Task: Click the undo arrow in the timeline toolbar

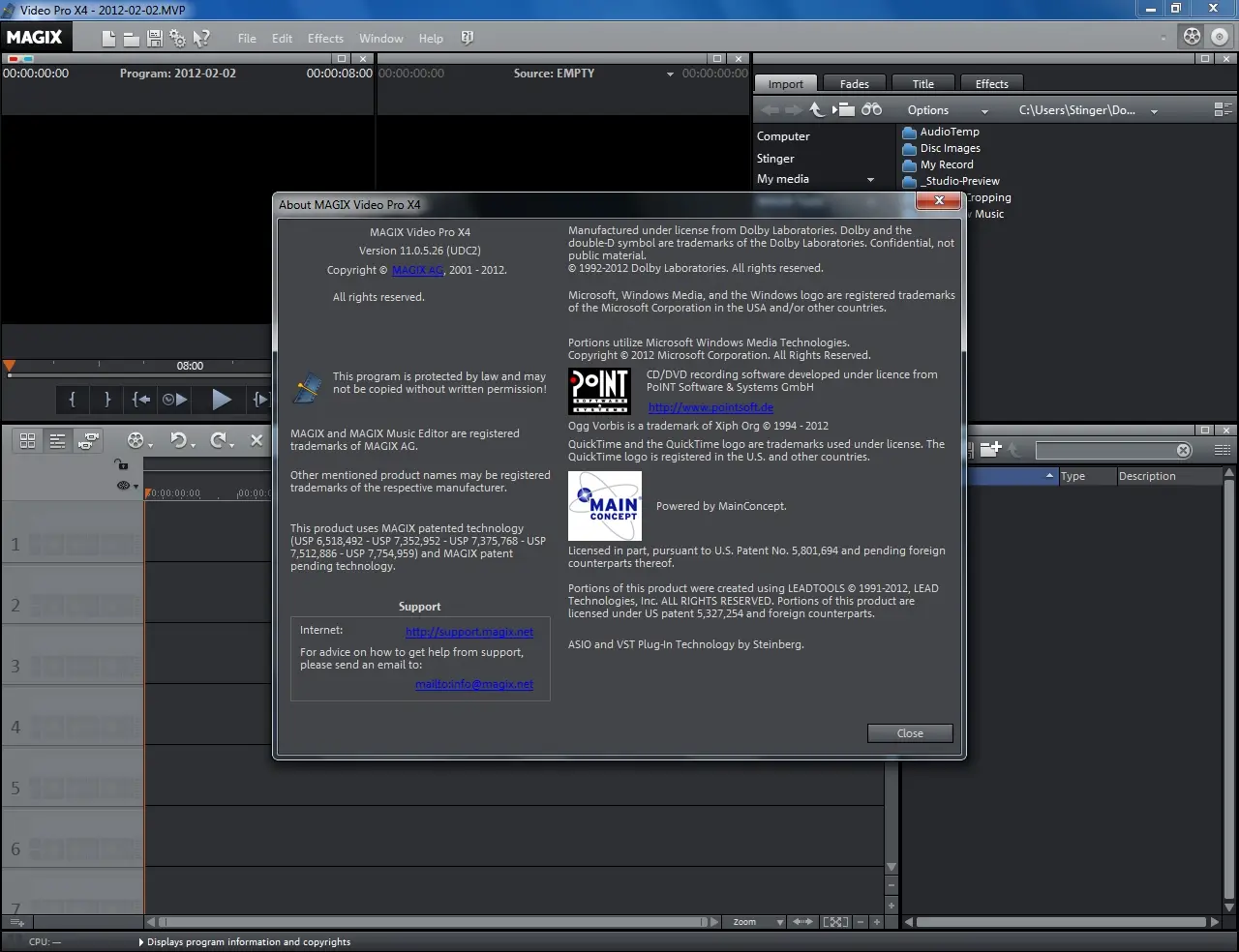Action: pyautogui.click(x=178, y=440)
